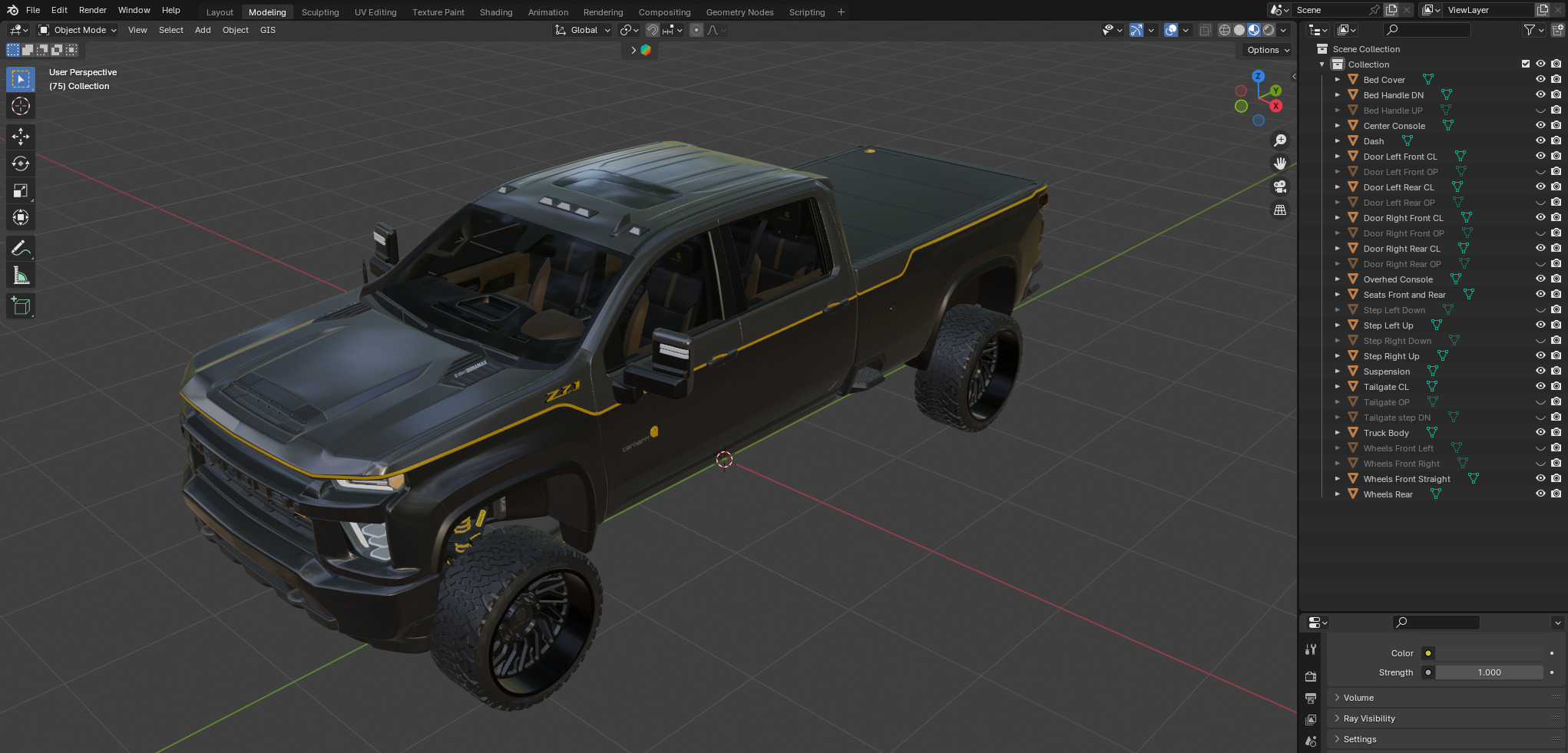Switch to the Shading workspace tab
Image resolution: width=1568 pixels, height=753 pixels.
point(496,12)
